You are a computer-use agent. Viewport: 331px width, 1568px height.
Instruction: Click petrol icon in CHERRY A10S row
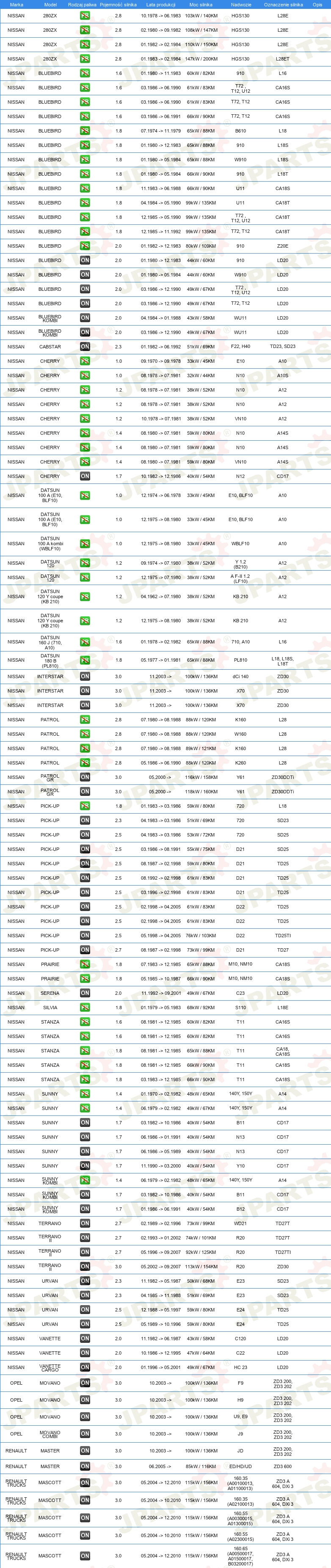coord(85,375)
